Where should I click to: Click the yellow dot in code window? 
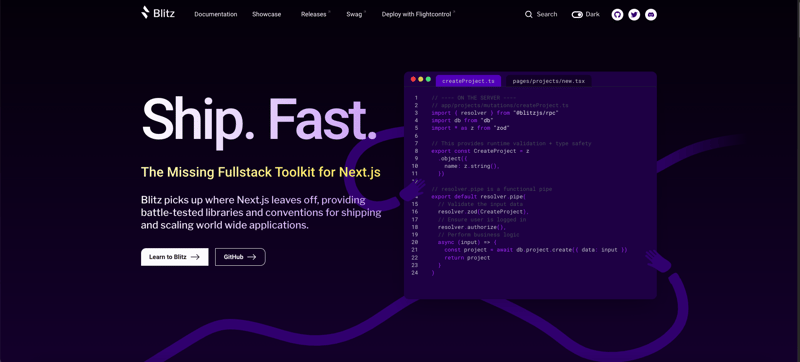tap(421, 79)
